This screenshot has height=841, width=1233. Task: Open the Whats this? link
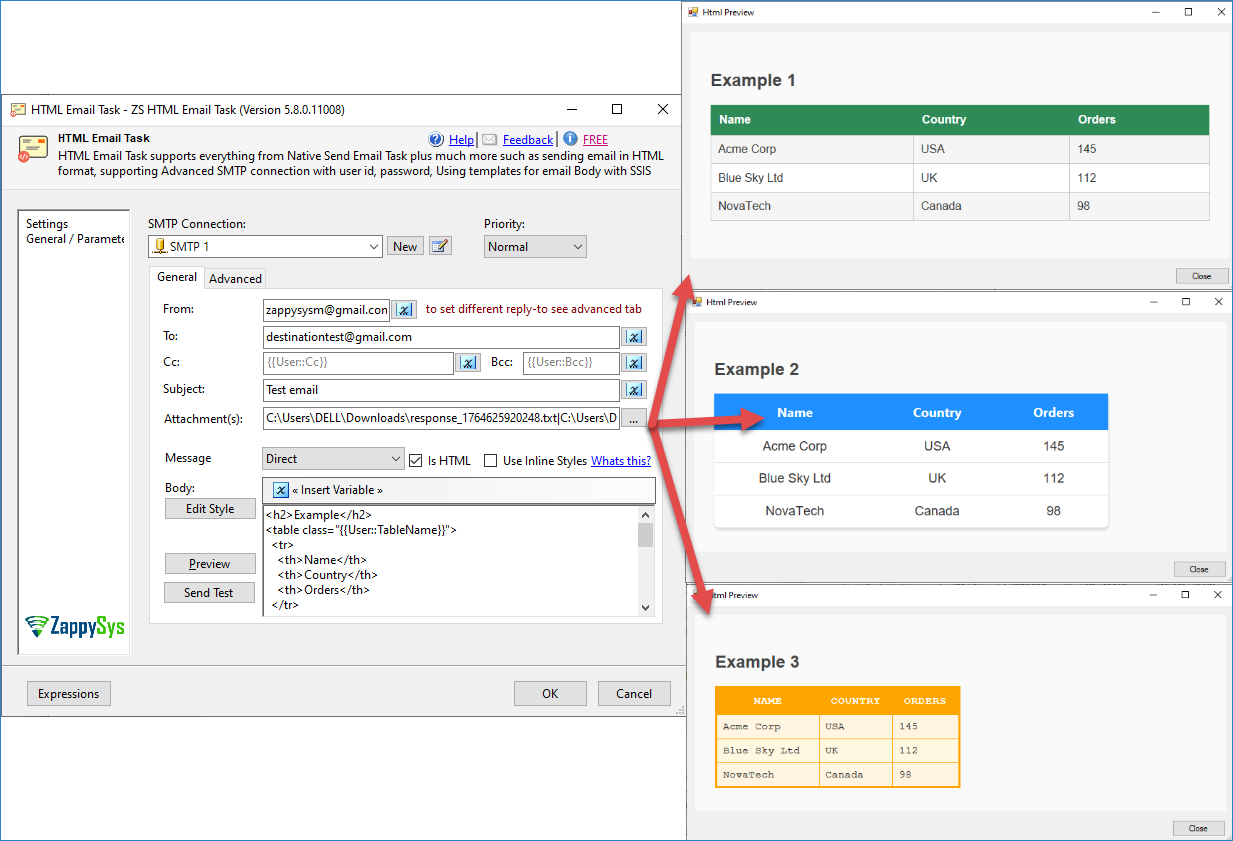click(620, 461)
